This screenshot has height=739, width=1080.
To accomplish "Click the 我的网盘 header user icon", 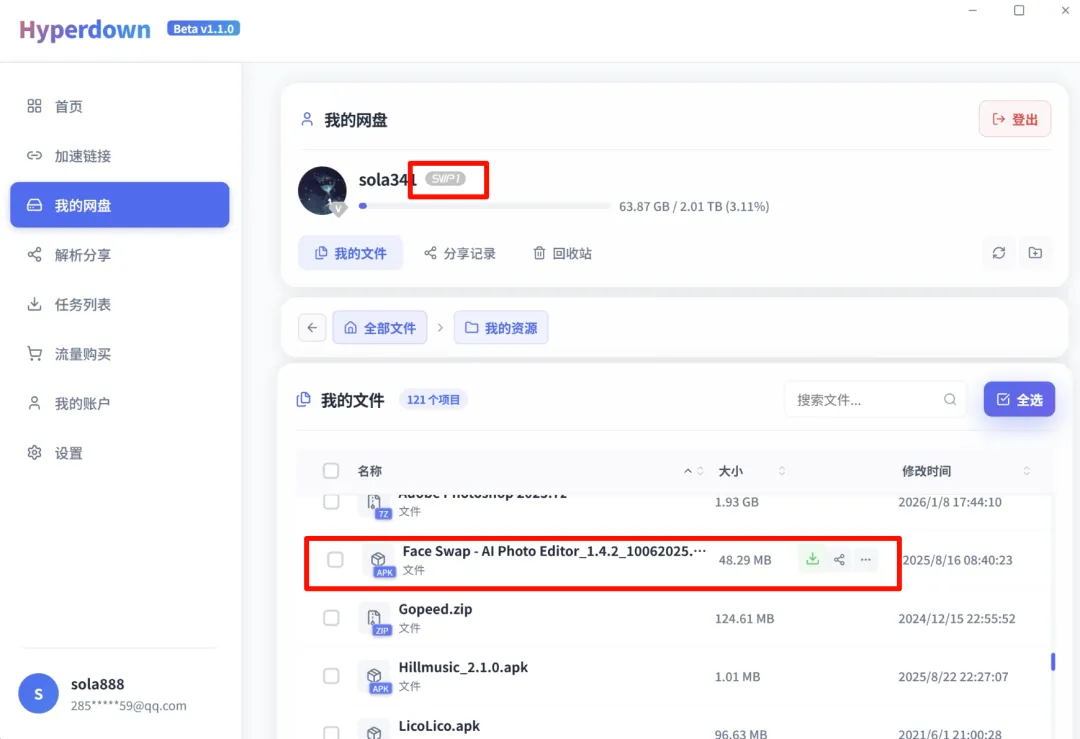I will (307, 119).
